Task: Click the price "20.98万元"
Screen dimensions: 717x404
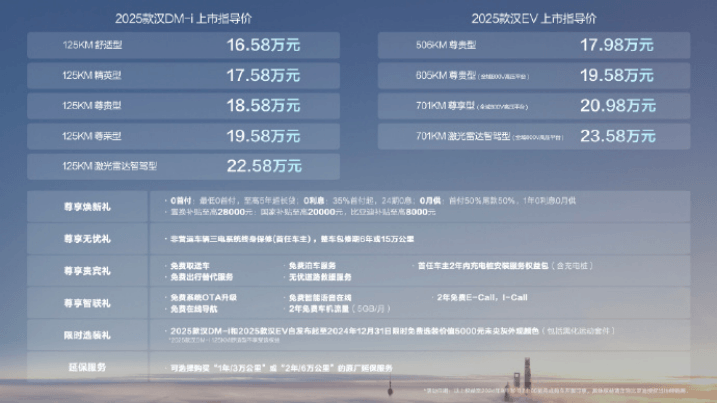Action: 618,106
